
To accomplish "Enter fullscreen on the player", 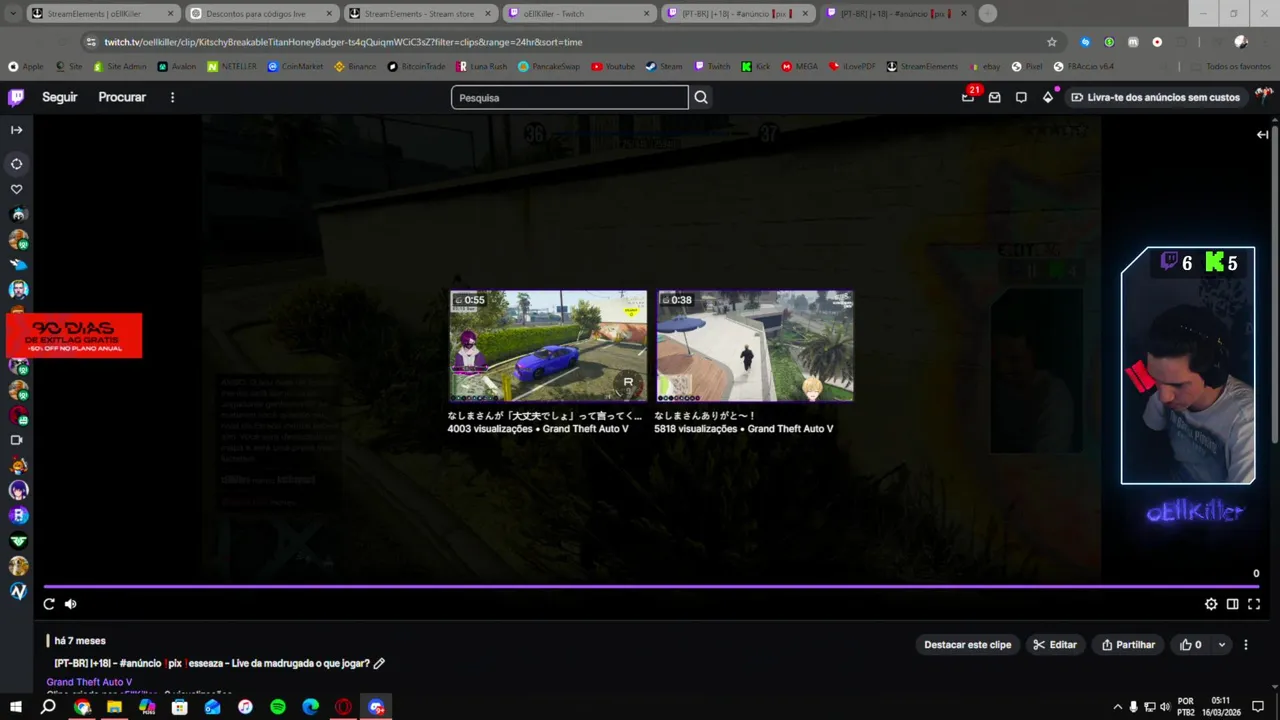I will coord(1254,604).
